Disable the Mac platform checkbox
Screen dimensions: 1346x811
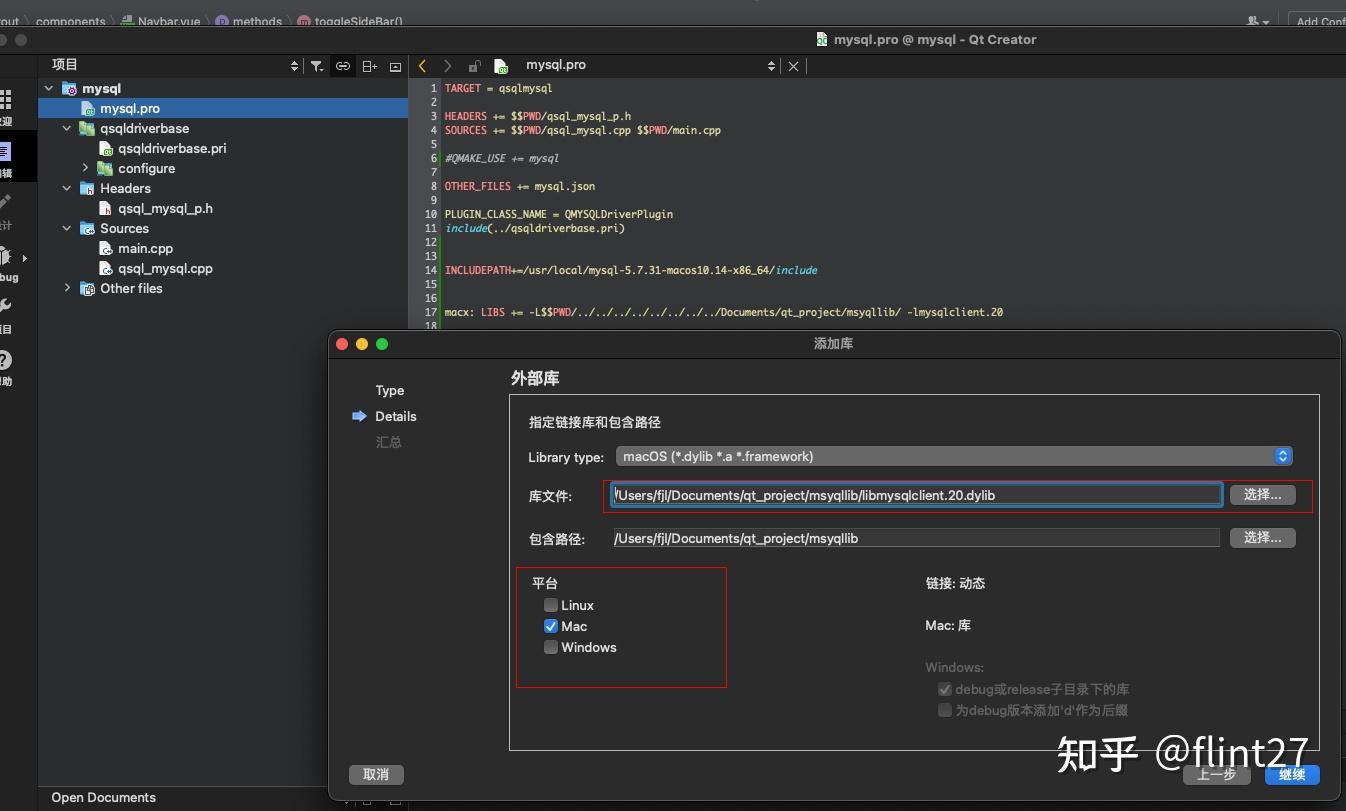(x=551, y=626)
